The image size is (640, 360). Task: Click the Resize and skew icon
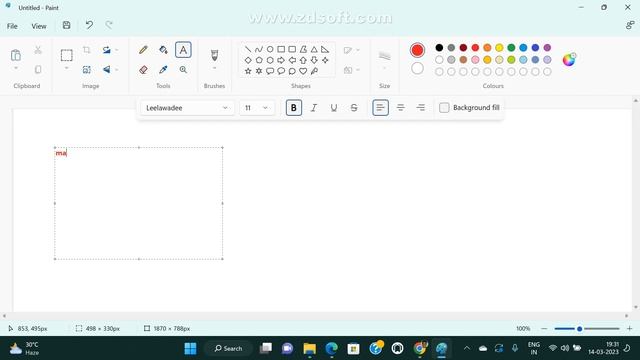[87, 70]
